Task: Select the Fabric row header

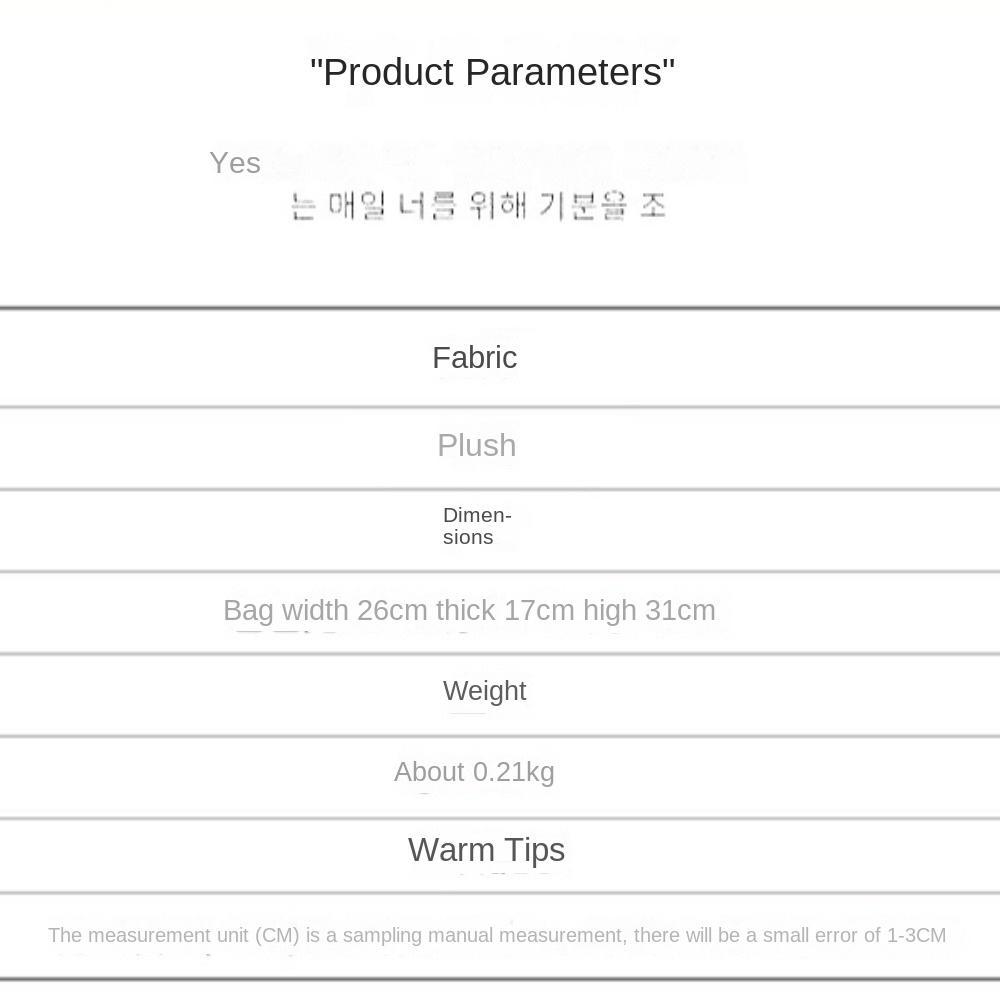Action: coord(474,358)
